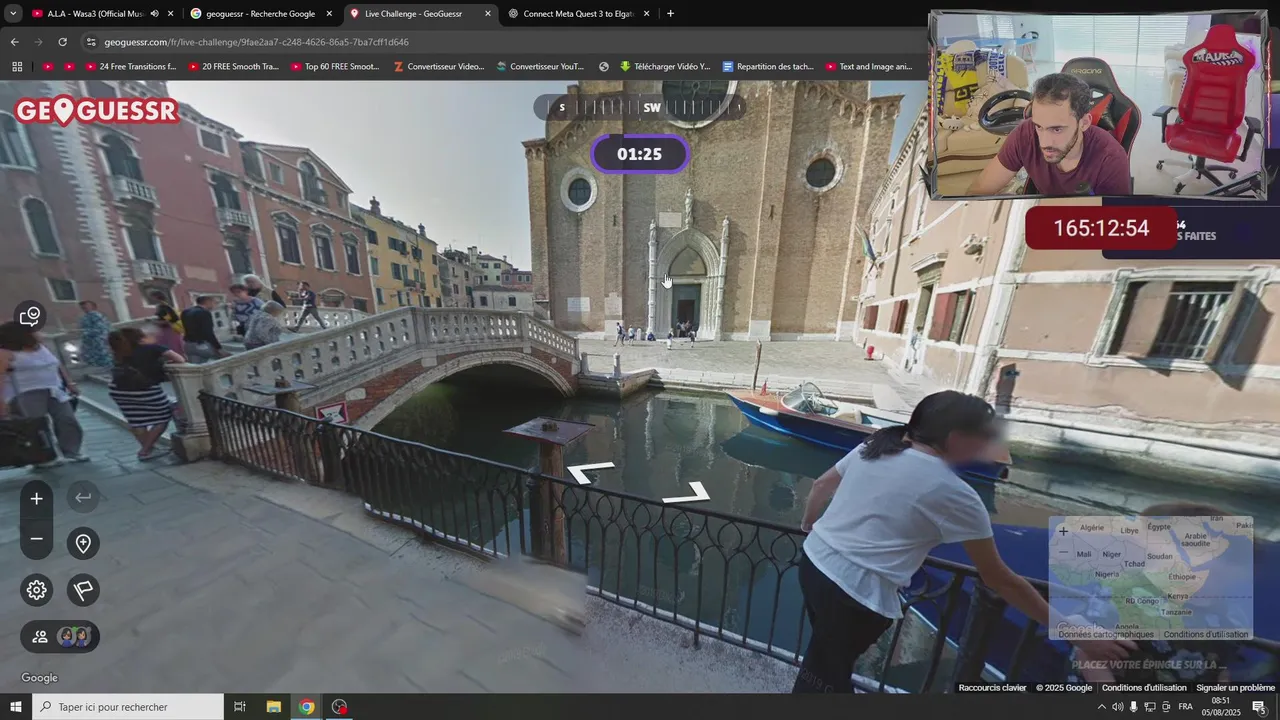Click the Taper ici pour rechercher box
Screen dimensions: 1280x720
tap(128, 707)
